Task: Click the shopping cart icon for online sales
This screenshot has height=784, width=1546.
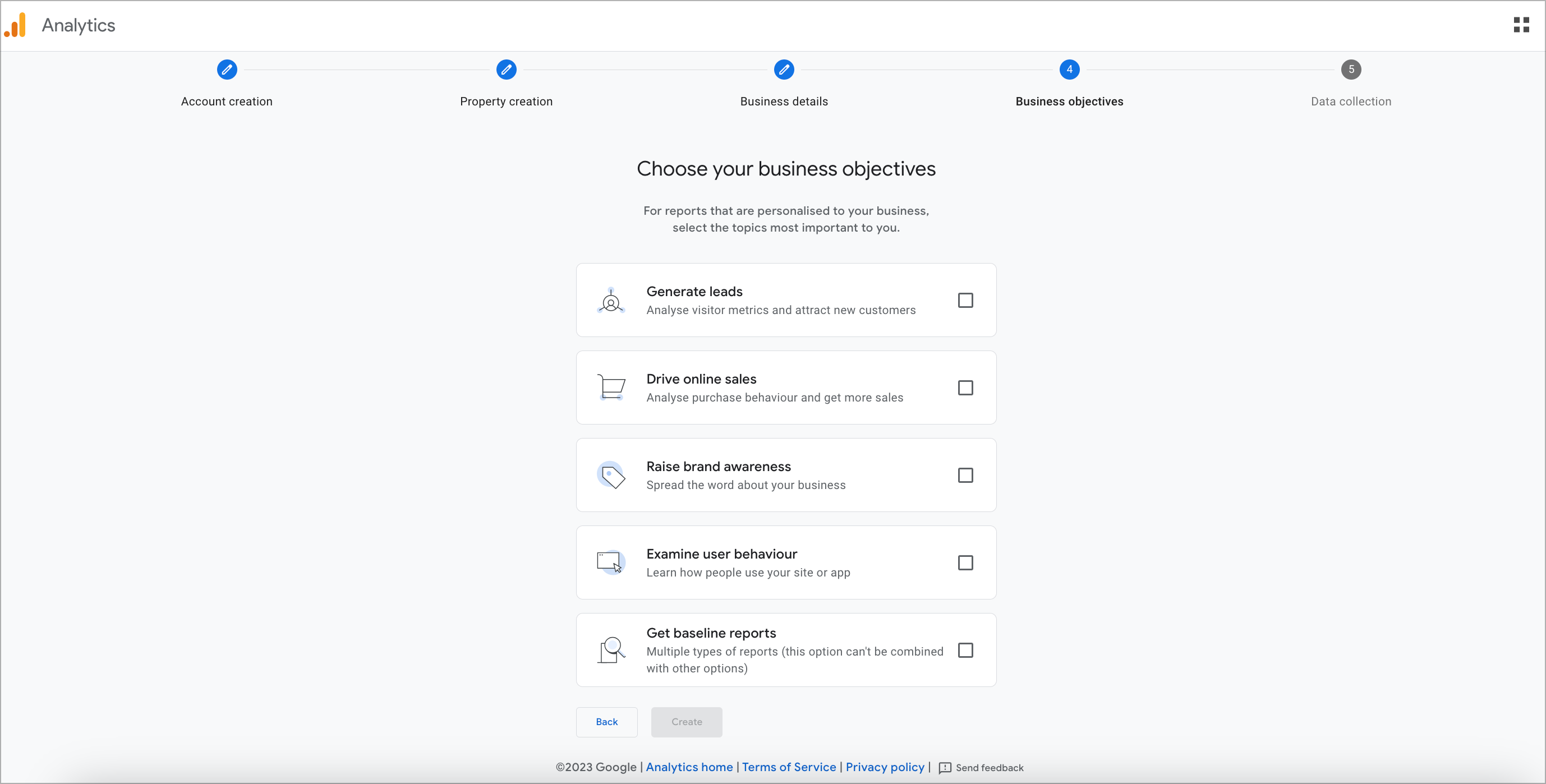Action: tap(611, 388)
